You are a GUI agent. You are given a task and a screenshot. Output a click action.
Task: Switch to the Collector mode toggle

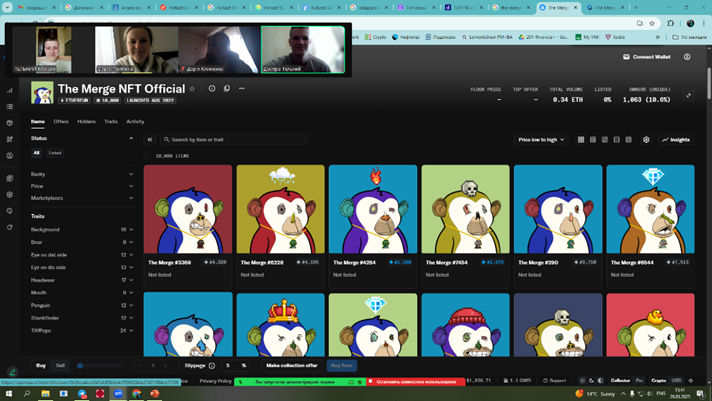(620, 381)
